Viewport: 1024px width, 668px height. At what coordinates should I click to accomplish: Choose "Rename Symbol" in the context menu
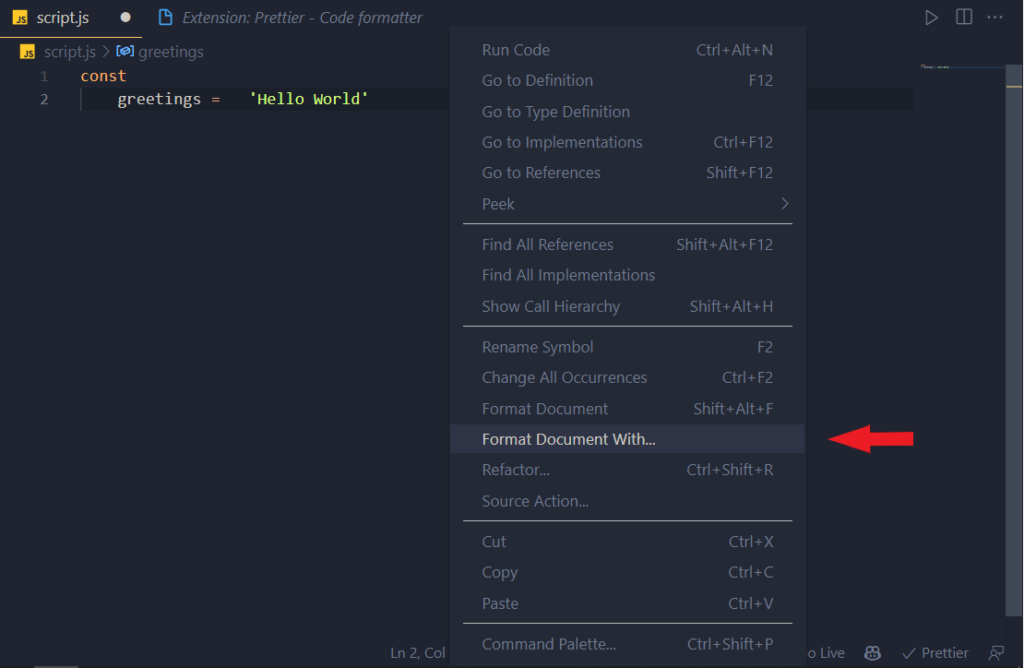[537, 346]
